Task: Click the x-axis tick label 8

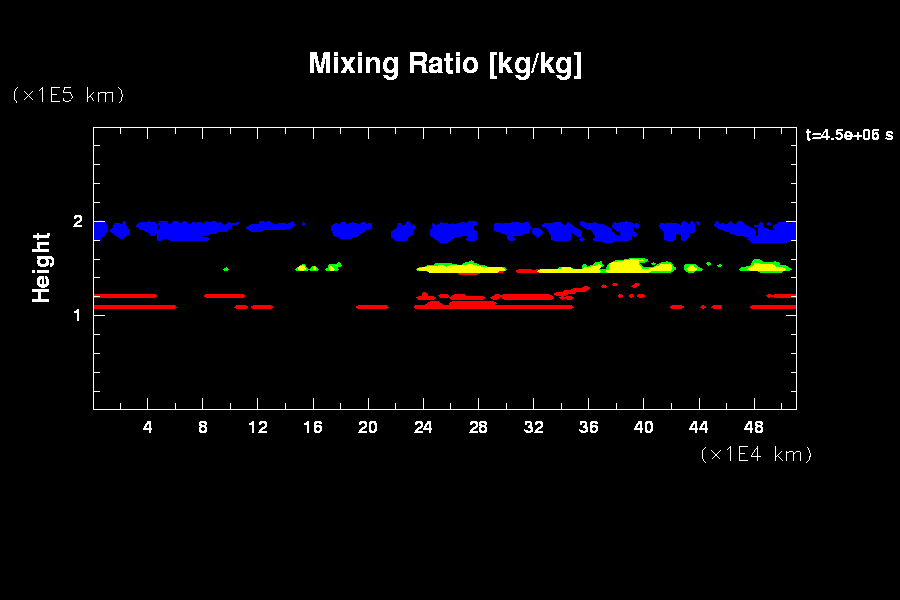Action: [x=203, y=427]
